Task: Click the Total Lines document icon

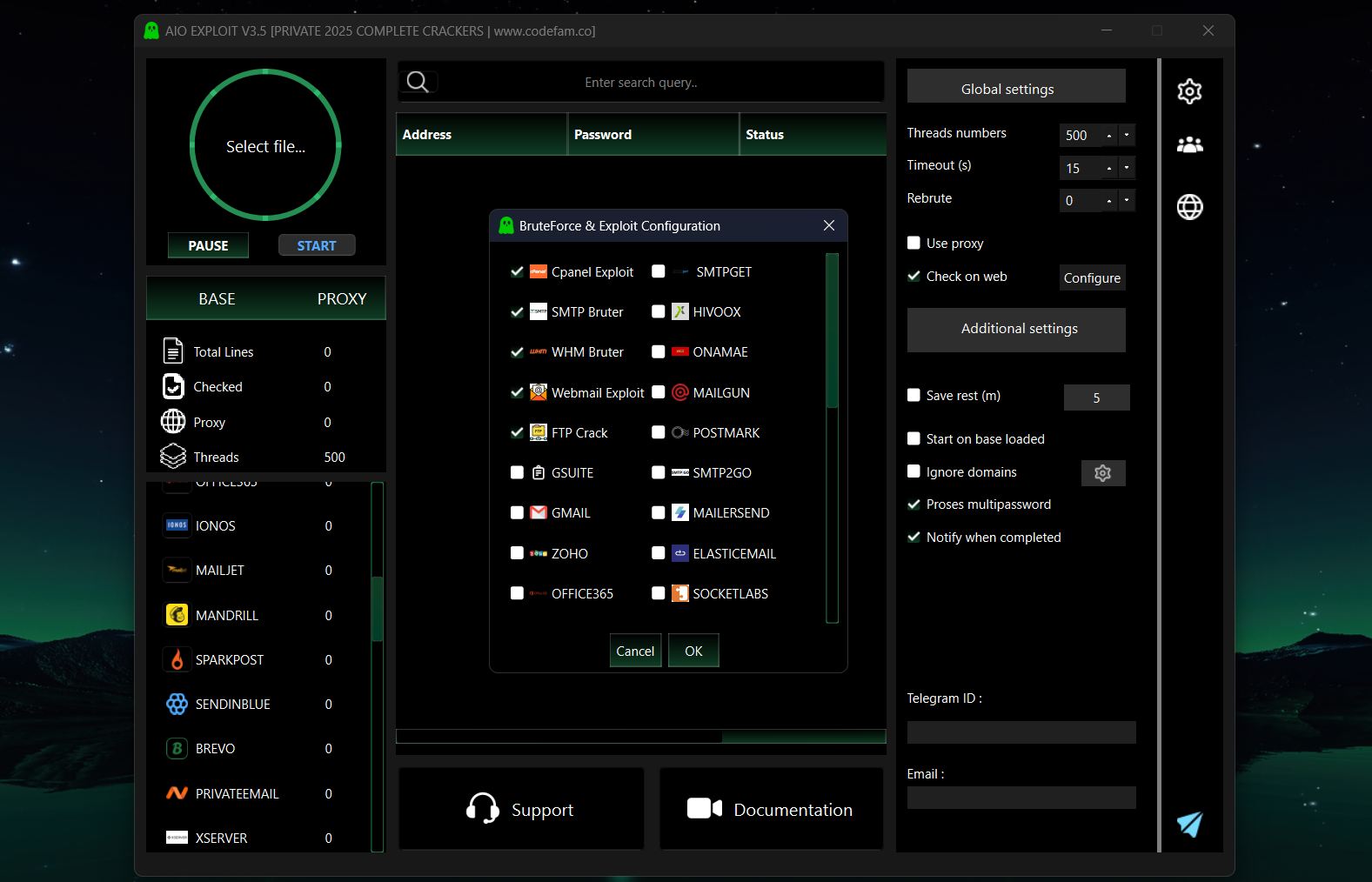Action: click(x=173, y=351)
